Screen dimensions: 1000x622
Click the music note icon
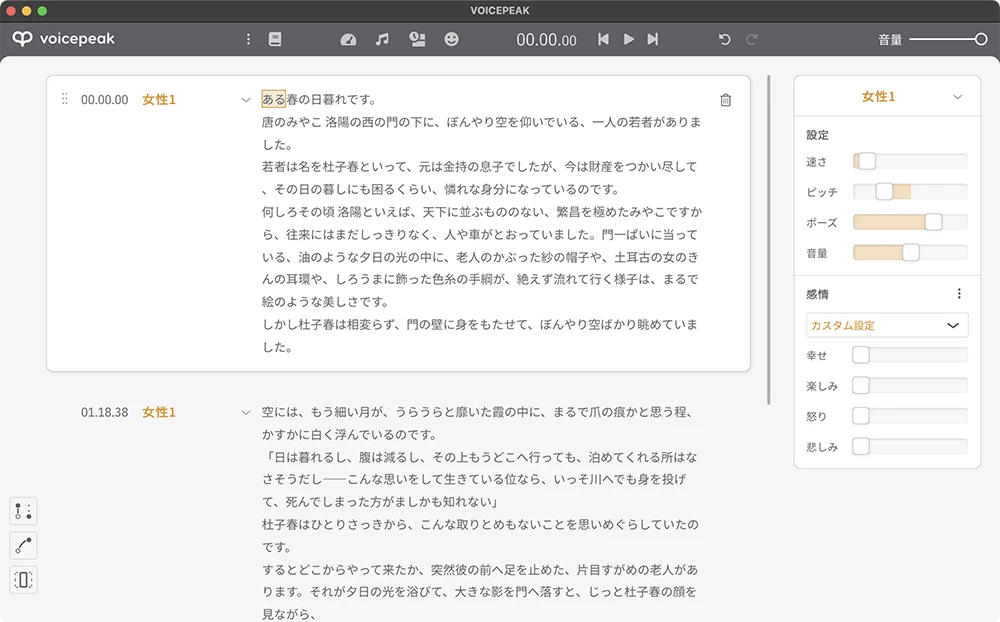(x=382, y=39)
